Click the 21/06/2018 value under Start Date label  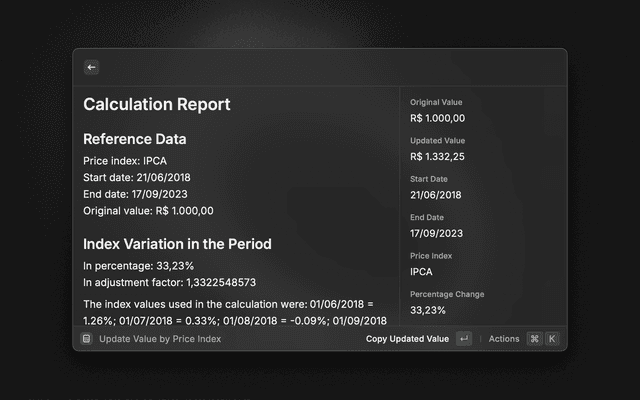click(x=436, y=195)
